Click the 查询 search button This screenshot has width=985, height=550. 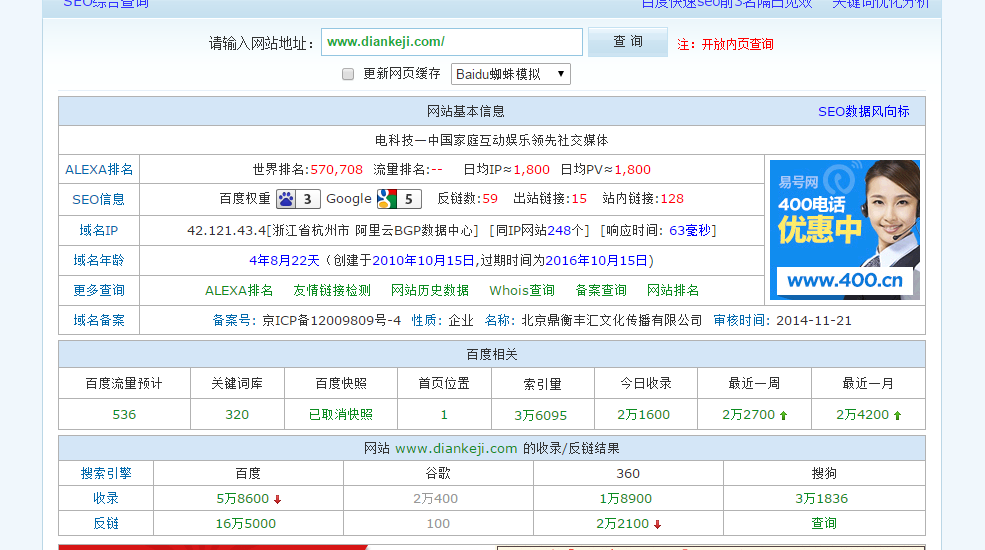pos(628,42)
